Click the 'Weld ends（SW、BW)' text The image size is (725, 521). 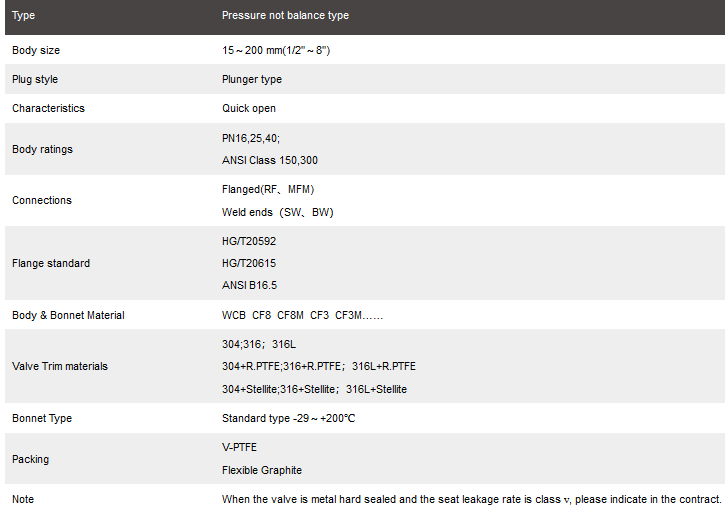277,212
